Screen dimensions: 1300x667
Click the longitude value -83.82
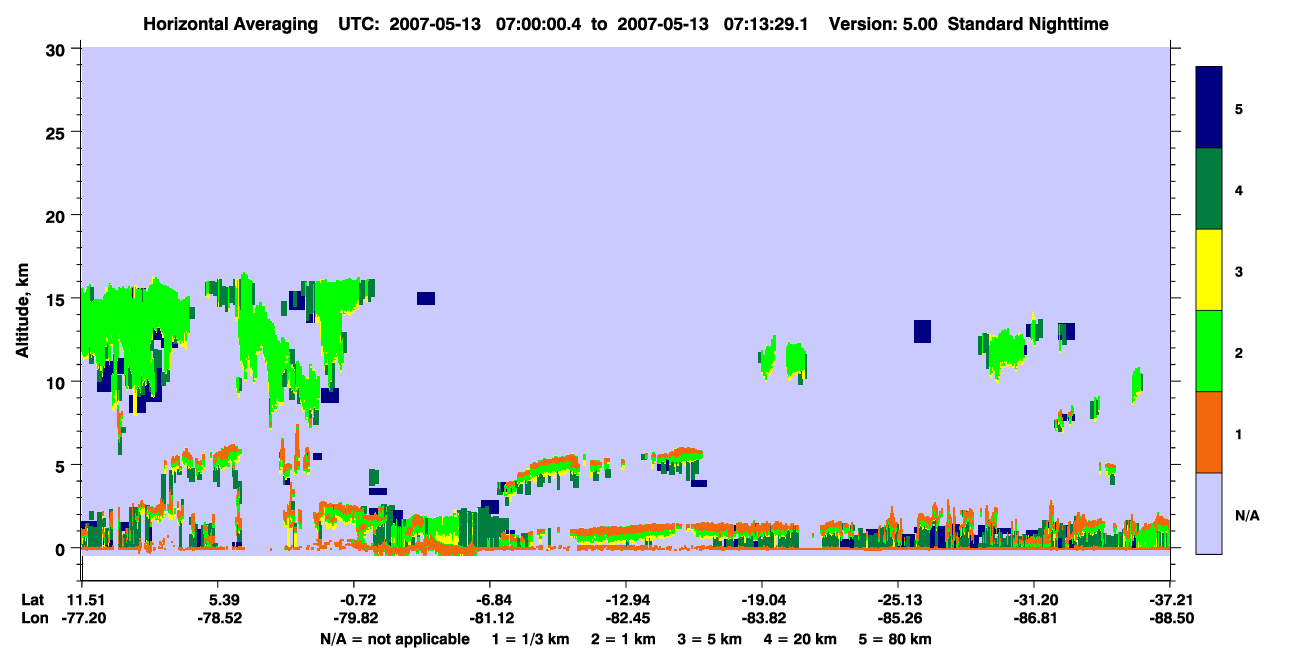click(x=762, y=618)
